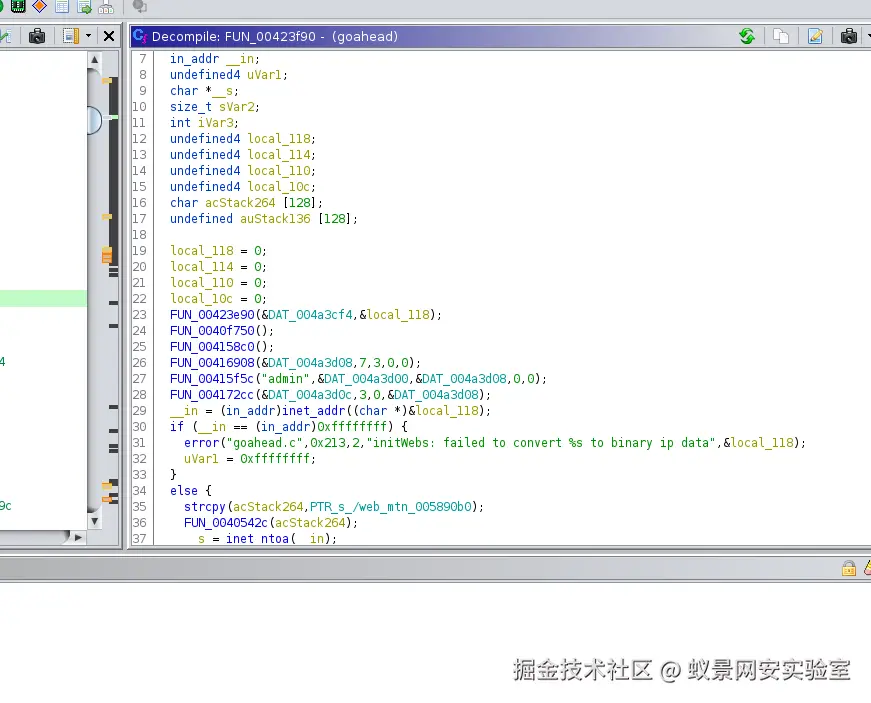Select the "admin" string literal
Screen dimensions: 871x703
point(285,379)
